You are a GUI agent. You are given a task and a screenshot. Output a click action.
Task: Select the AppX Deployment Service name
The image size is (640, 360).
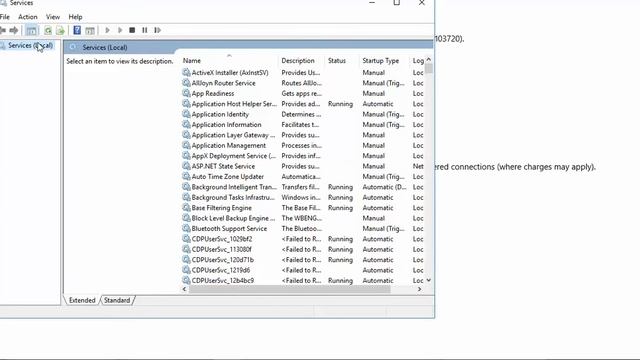click(x=233, y=156)
